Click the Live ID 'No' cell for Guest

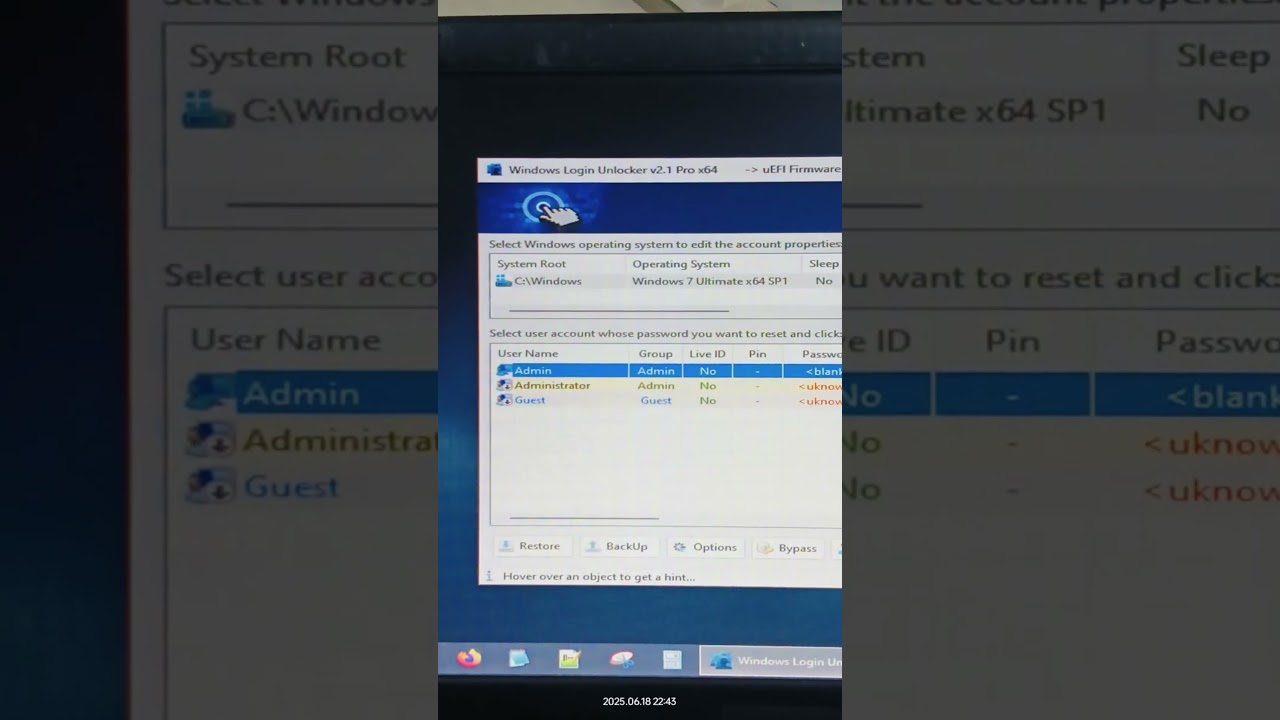(708, 400)
